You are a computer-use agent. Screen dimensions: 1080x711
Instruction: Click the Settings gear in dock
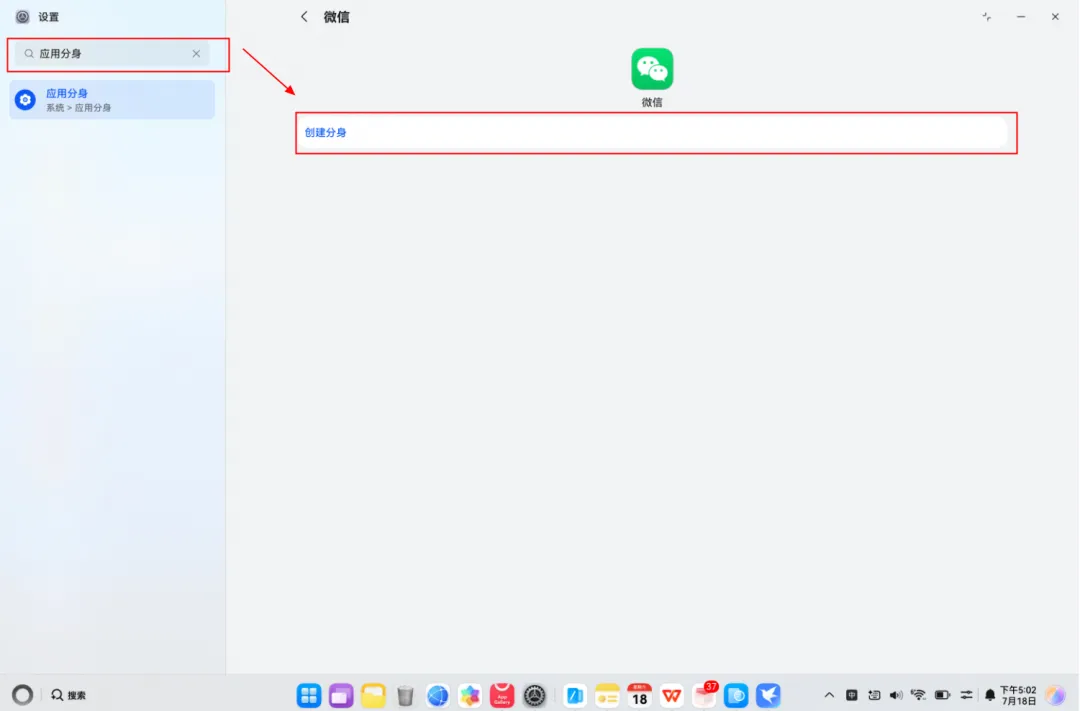click(x=534, y=695)
